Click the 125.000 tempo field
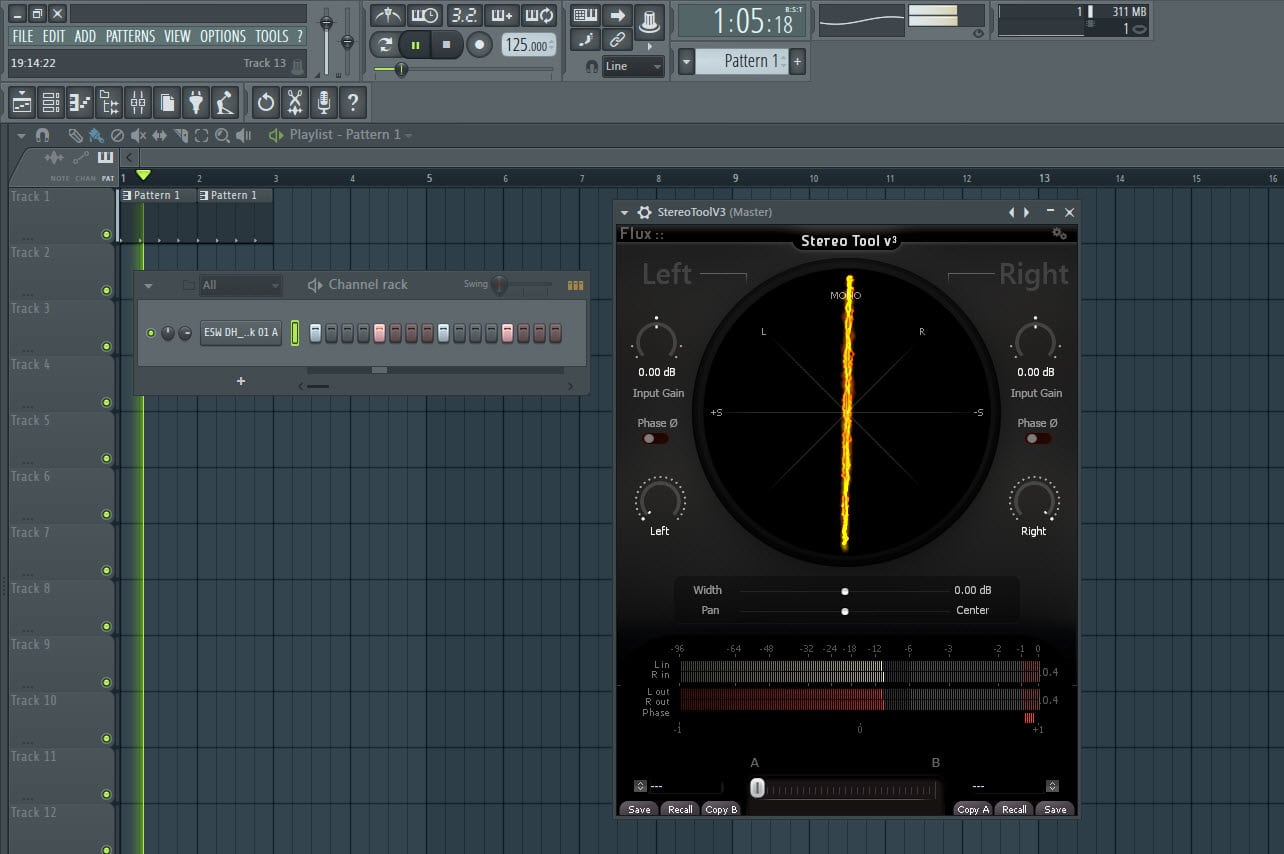Image resolution: width=1284 pixels, height=854 pixels. (527, 44)
